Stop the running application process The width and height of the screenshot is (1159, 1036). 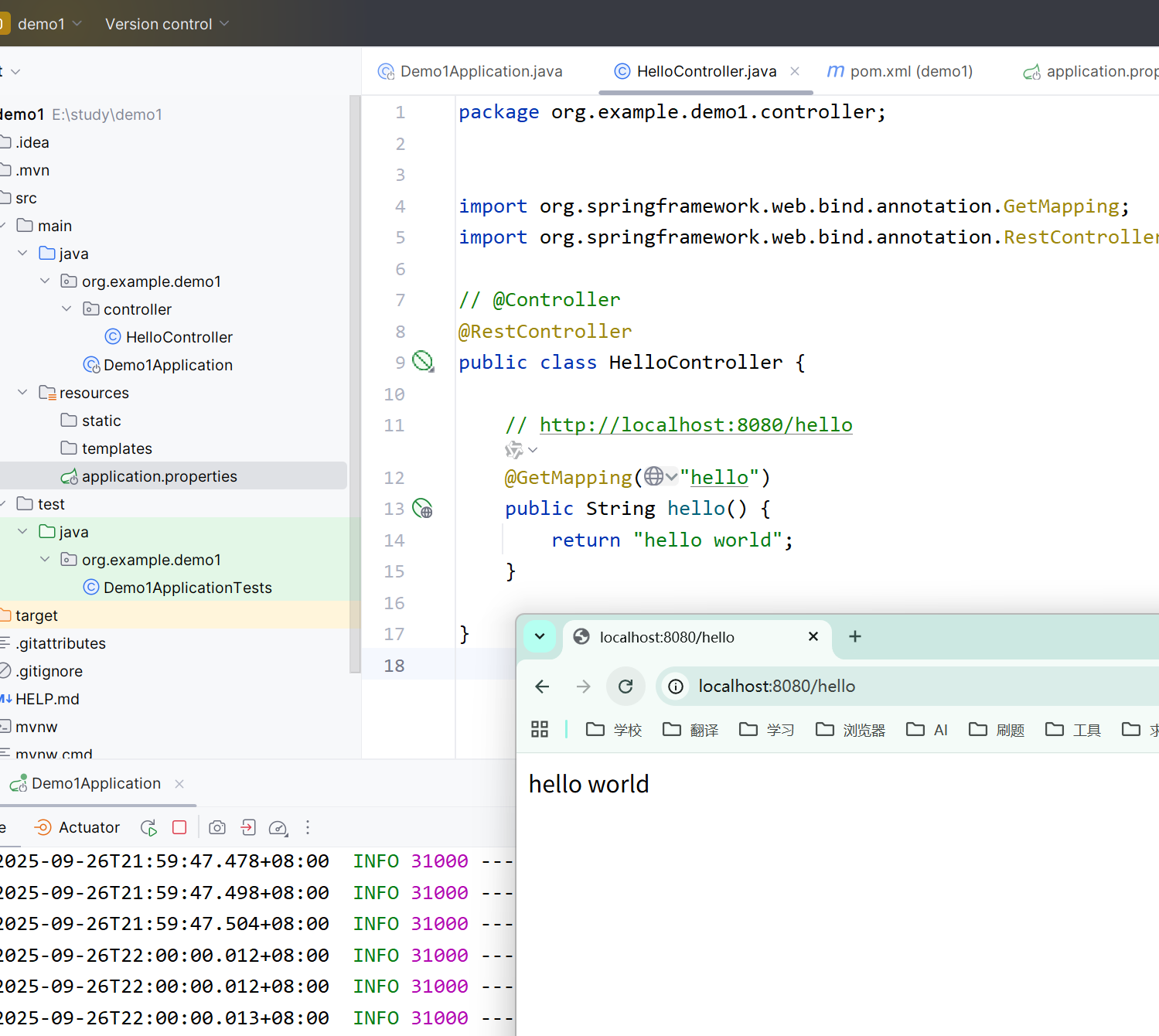click(x=179, y=827)
